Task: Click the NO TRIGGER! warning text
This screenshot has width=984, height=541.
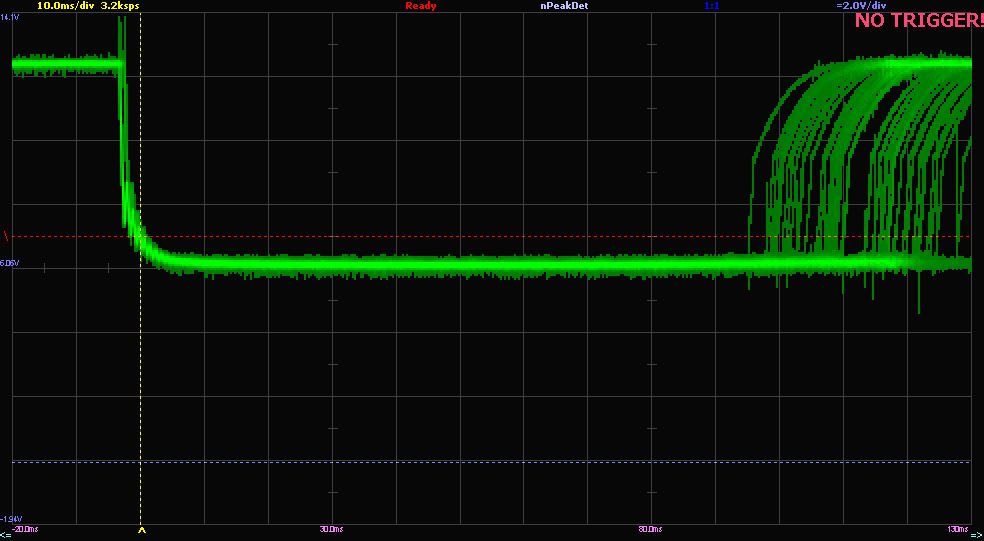Action: [917, 20]
